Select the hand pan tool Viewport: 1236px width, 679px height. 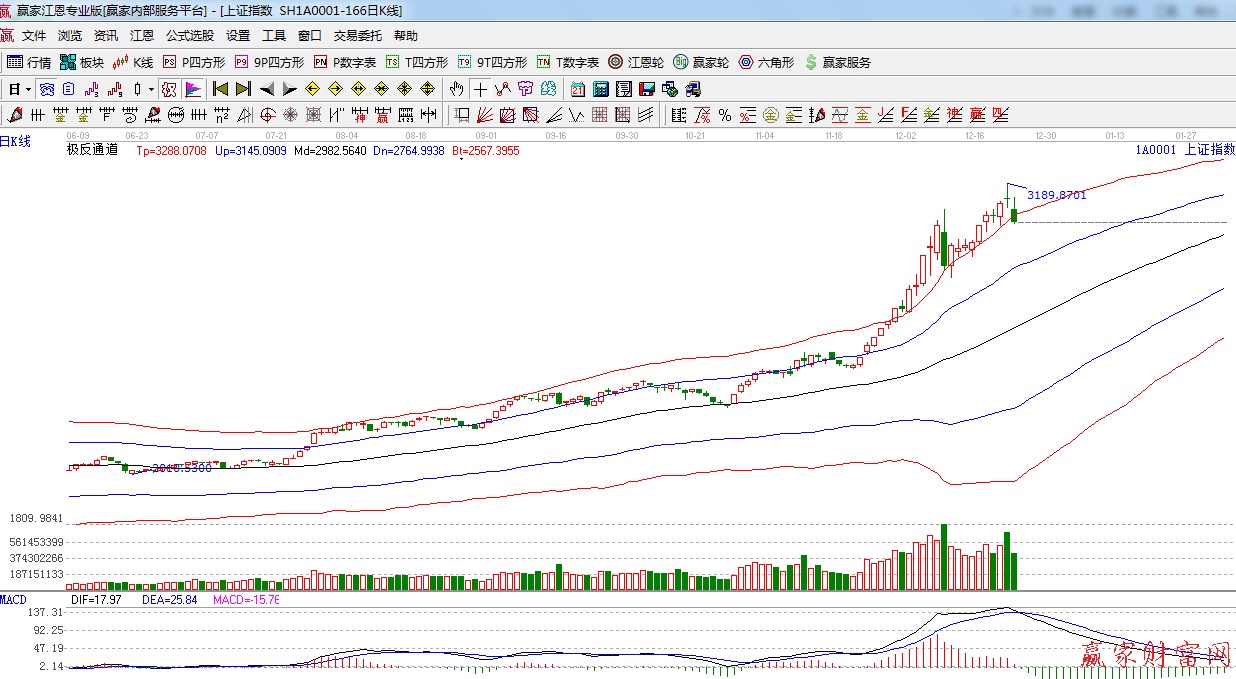457,89
